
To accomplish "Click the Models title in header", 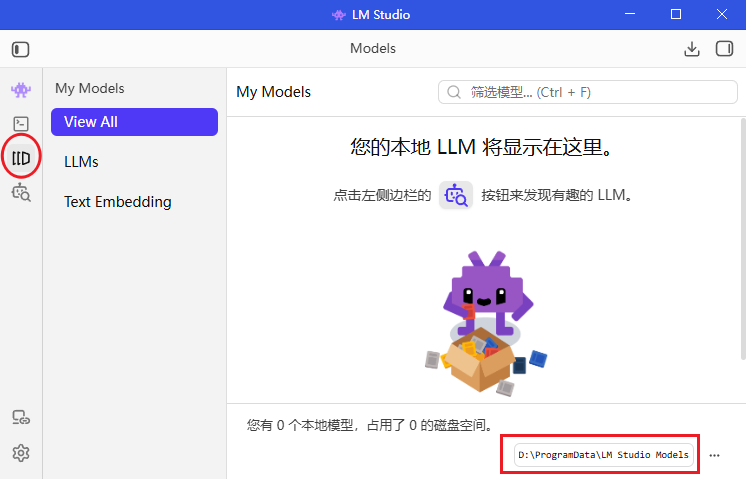I will (x=373, y=49).
